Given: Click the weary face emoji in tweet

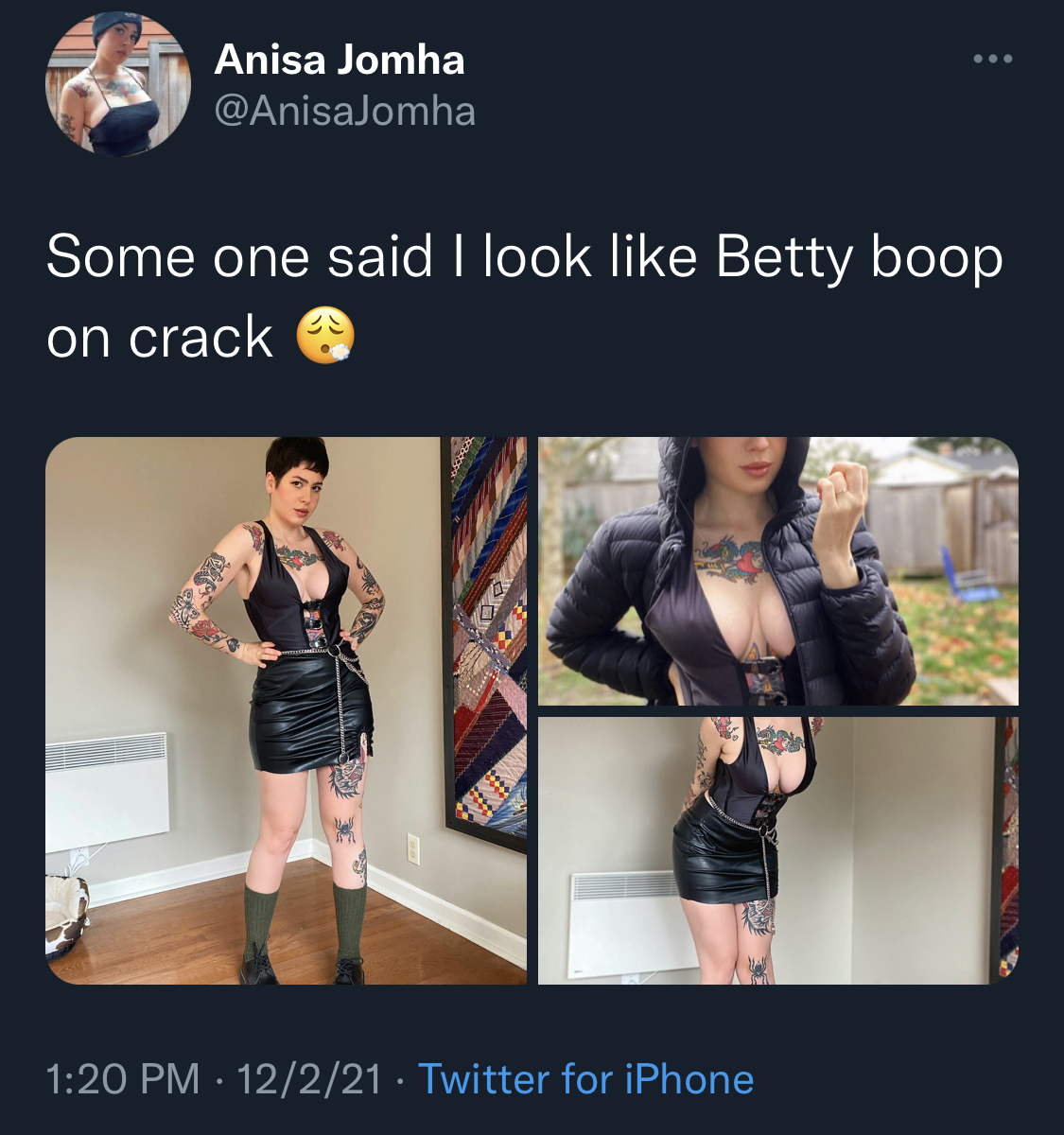Looking at the screenshot, I should point(326,338).
